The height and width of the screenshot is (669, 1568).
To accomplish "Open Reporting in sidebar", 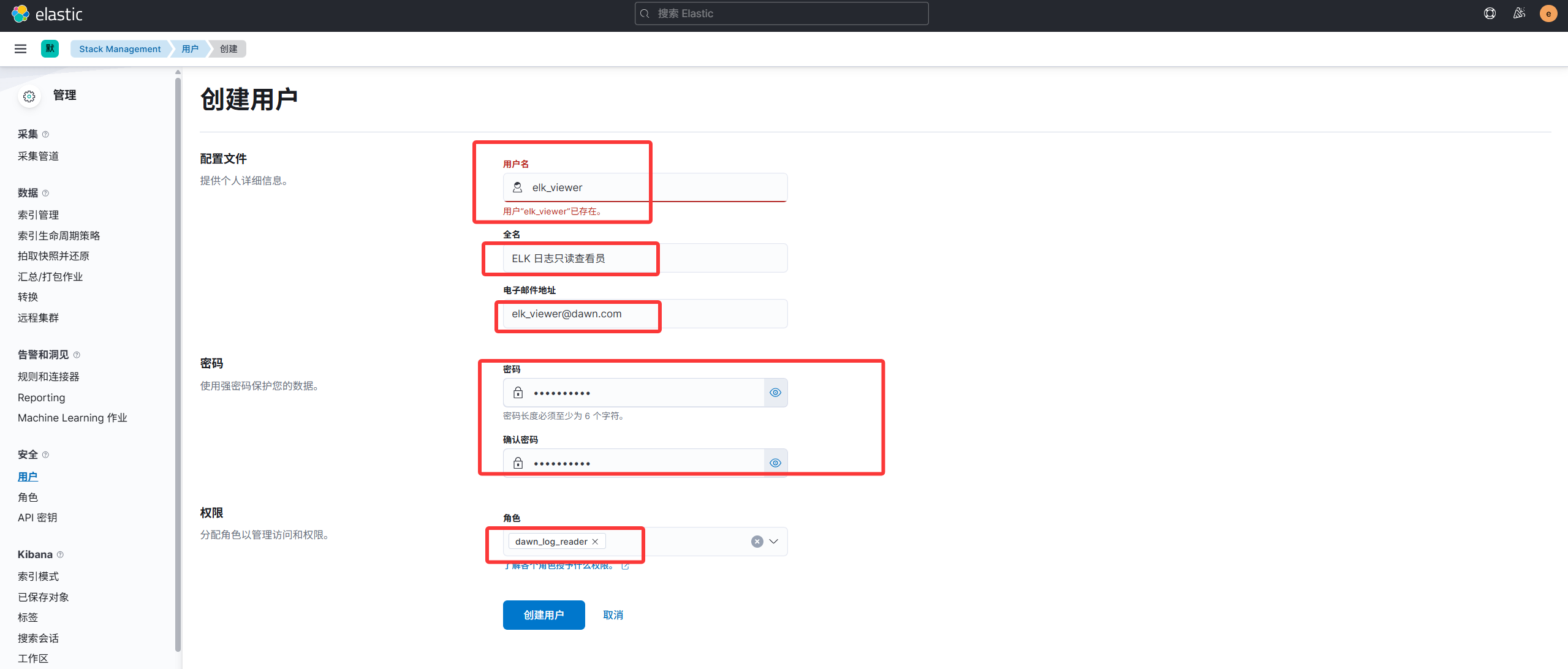I will click(41, 398).
